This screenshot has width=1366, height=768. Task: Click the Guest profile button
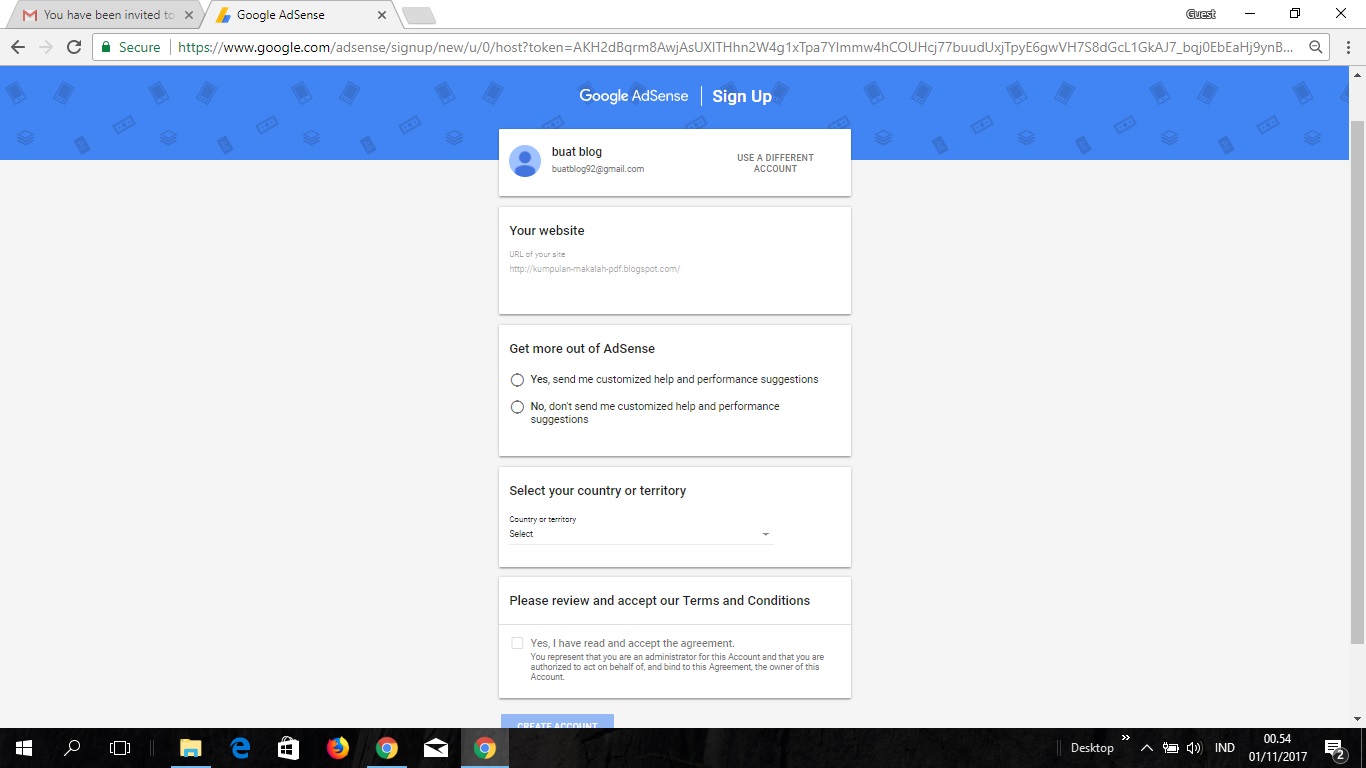click(x=1200, y=14)
